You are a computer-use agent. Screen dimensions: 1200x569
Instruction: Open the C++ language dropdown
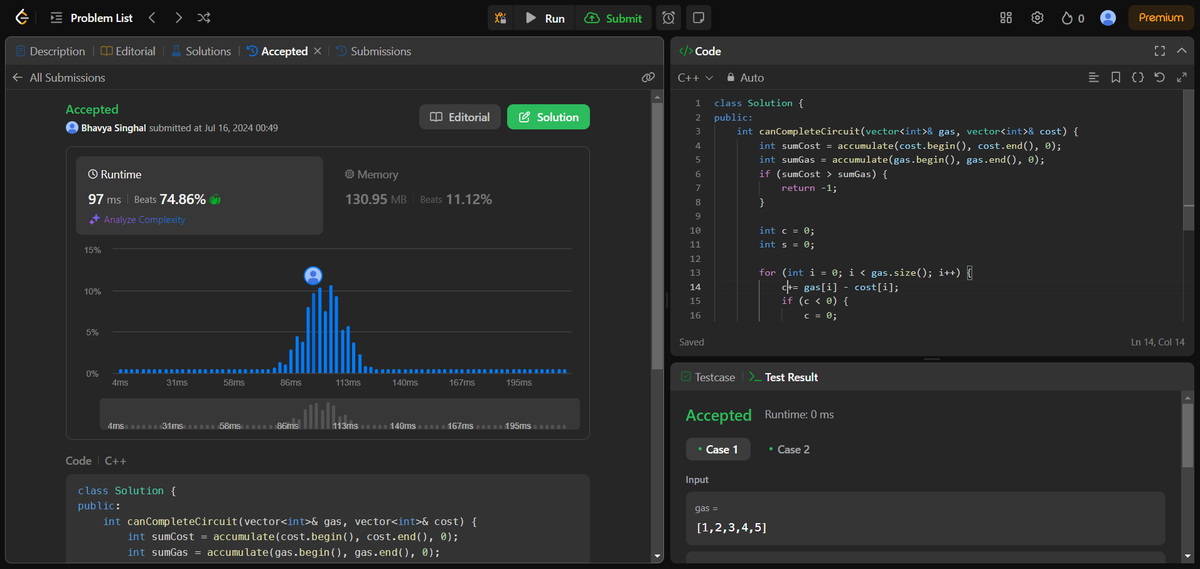point(695,77)
